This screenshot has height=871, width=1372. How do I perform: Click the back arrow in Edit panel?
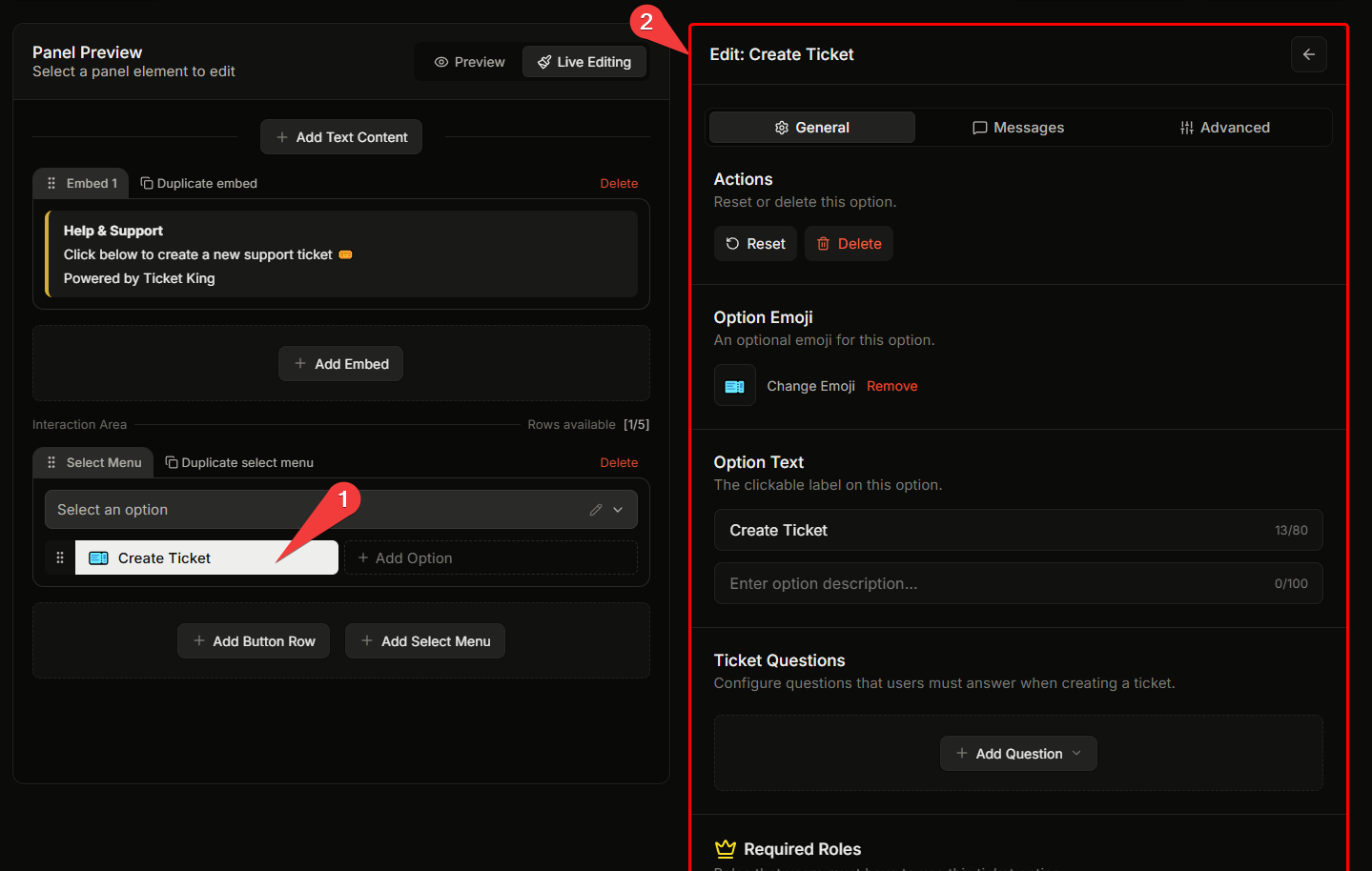(1308, 54)
